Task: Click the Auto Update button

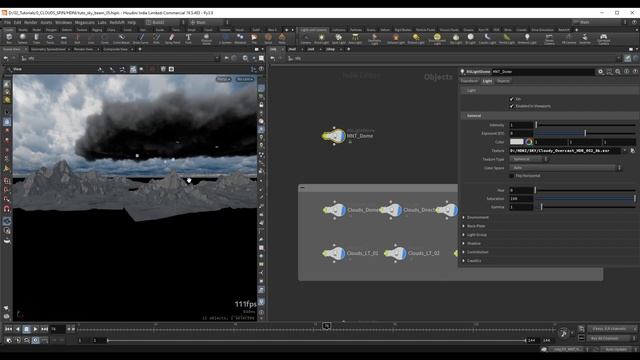Action: pyautogui.click(x=616, y=349)
